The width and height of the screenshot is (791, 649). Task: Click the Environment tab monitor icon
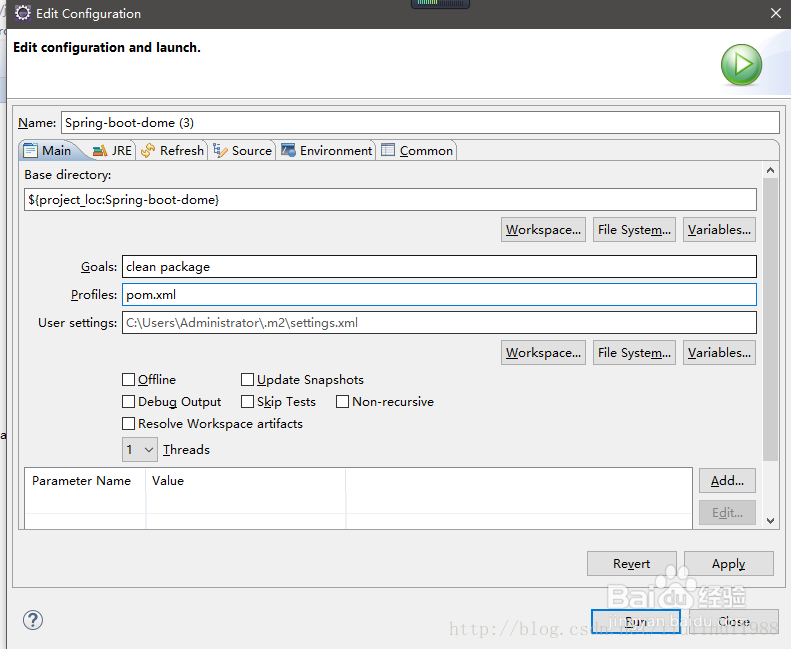[x=288, y=150]
